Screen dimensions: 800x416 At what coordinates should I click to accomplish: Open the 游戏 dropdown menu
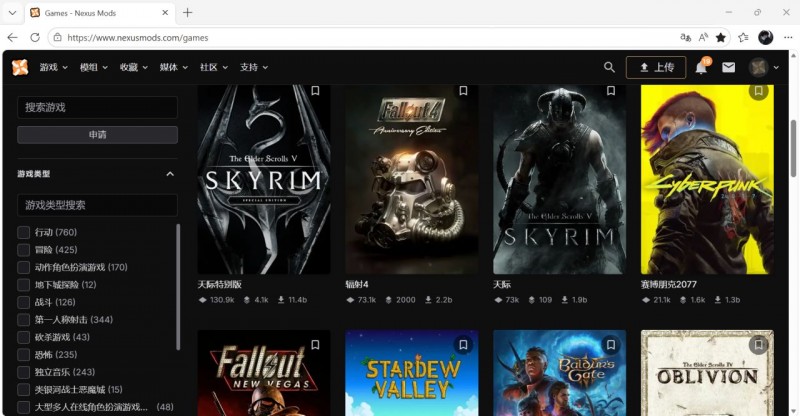[54, 67]
